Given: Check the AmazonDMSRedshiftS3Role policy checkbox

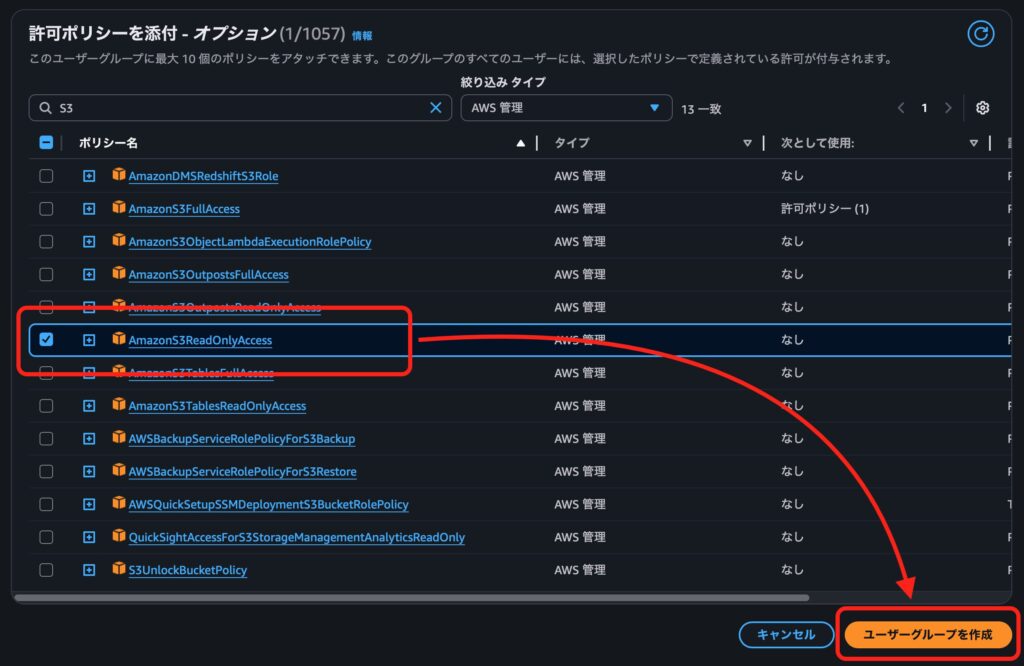Looking at the screenshot, I should click(x=46, y=176).
